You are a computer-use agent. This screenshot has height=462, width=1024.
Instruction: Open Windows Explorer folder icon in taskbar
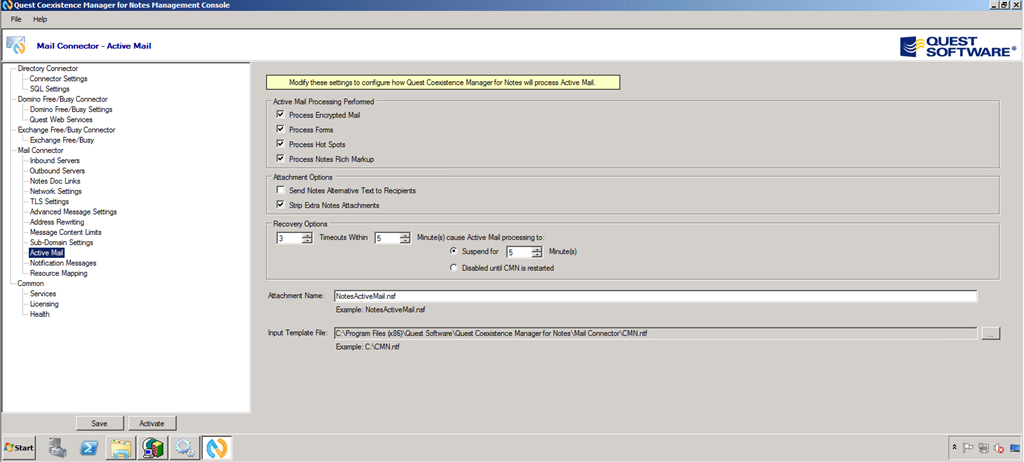pyautogui.click(x=121, y=448)
